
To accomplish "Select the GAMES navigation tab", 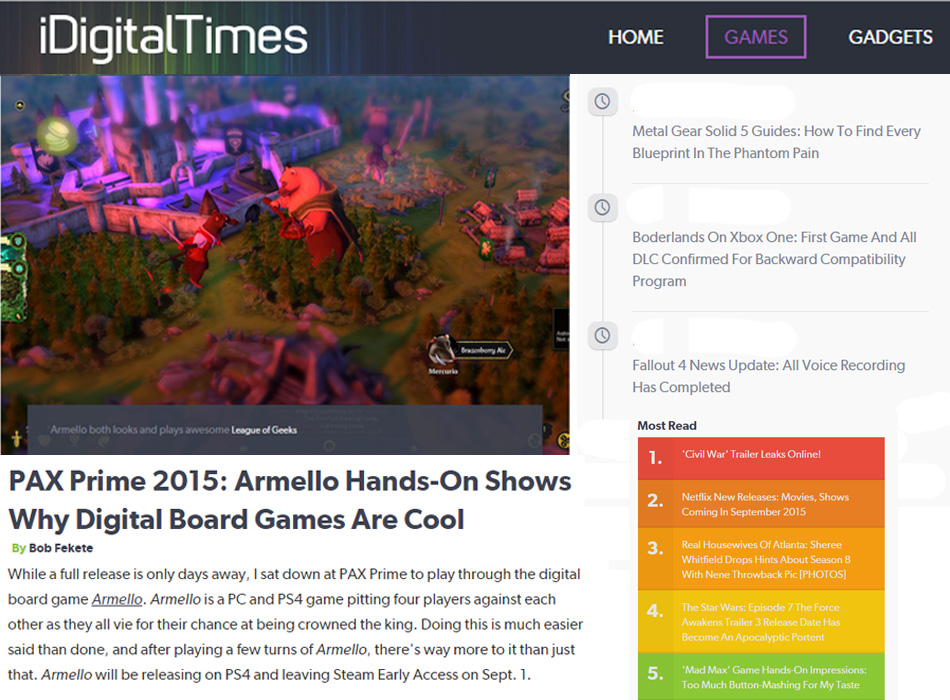I will [x=755, y=37].
